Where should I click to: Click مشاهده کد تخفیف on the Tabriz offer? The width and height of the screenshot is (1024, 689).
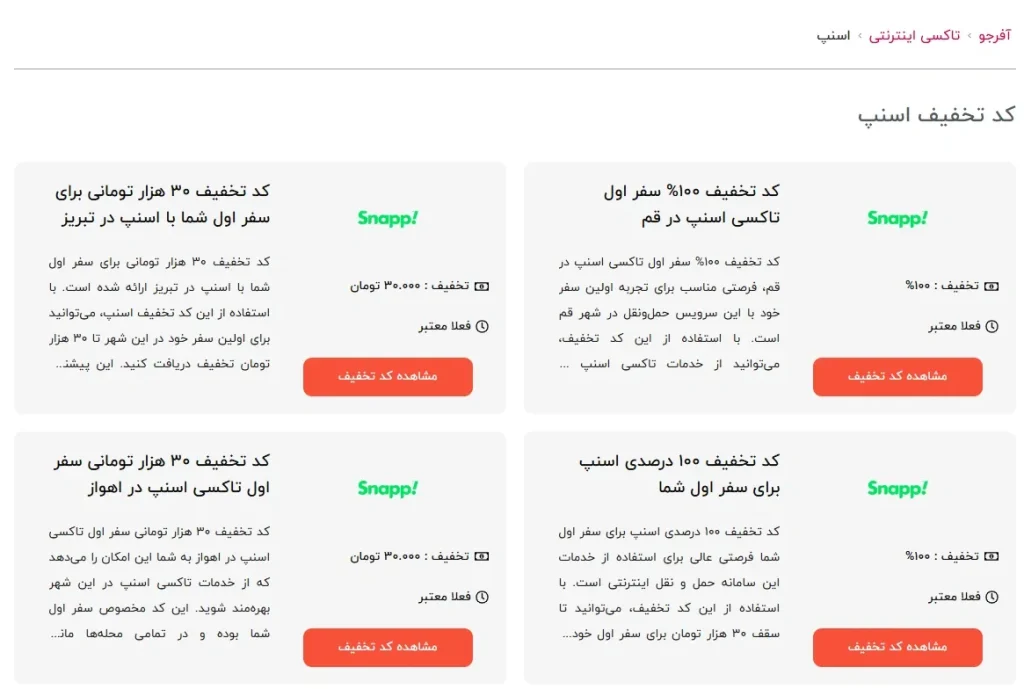387,377
